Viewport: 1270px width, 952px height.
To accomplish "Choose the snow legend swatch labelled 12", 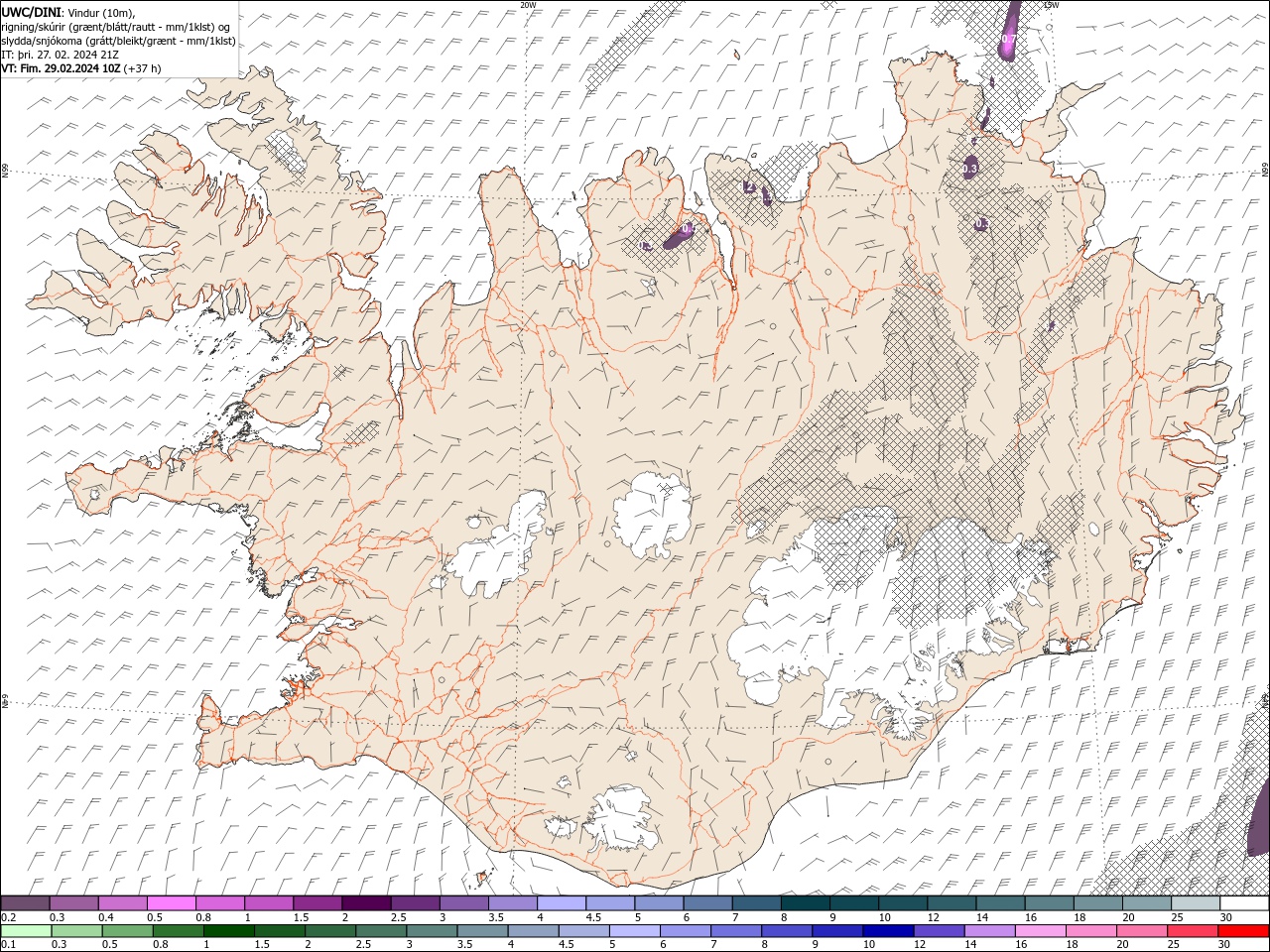I will click(x=952, y=903).
